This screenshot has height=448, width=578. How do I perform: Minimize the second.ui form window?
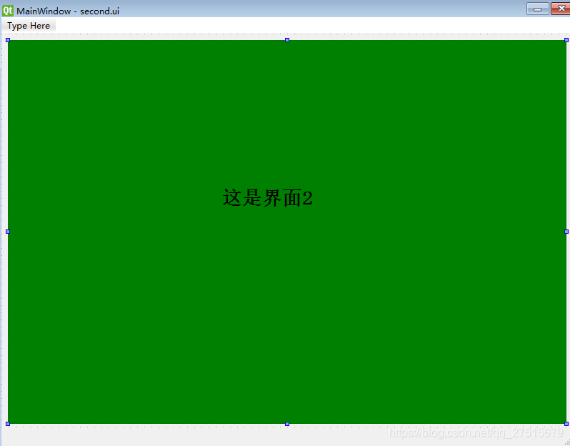point(538,9)
